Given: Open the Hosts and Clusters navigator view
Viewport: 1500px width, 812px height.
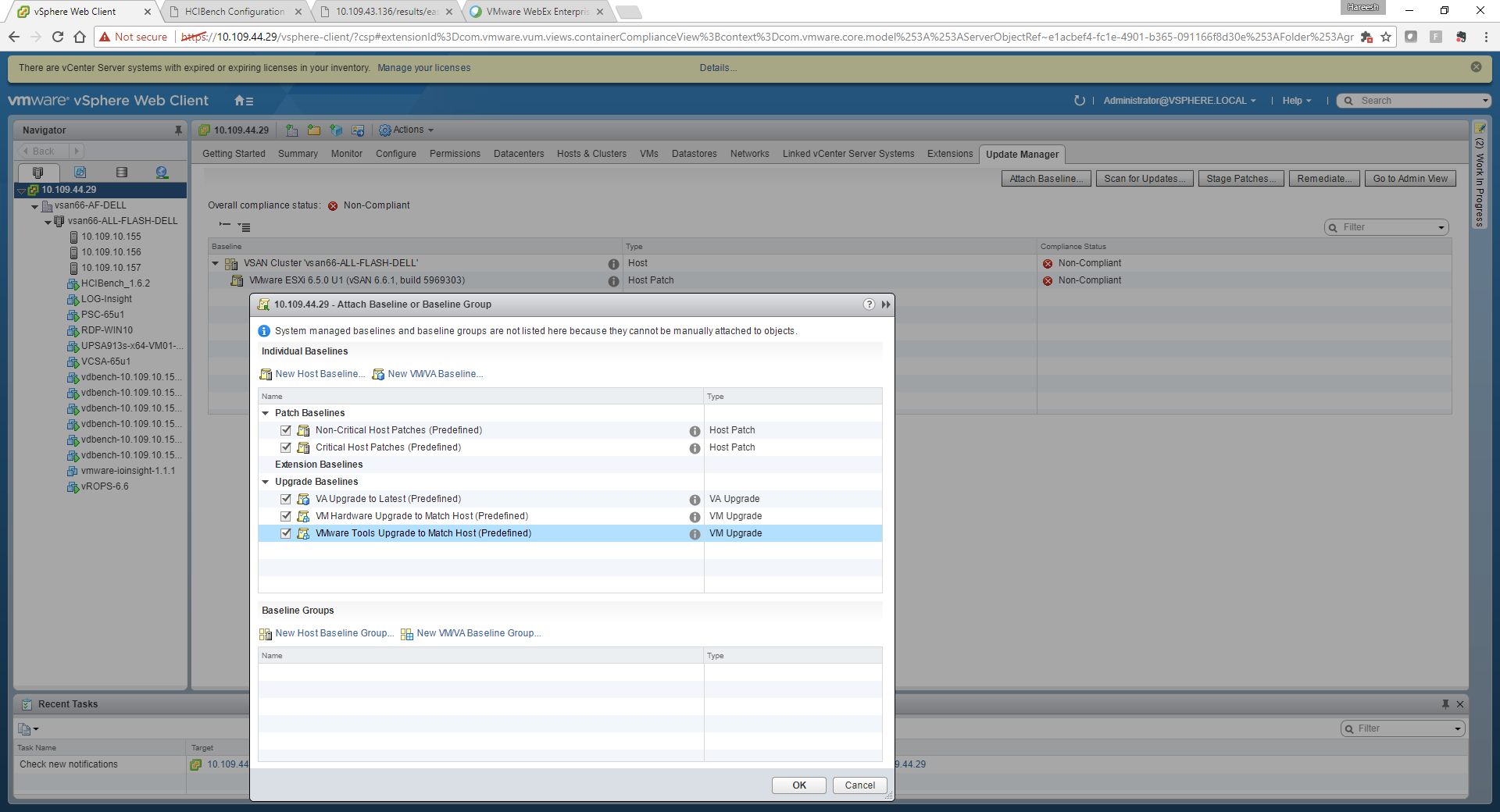Looking at the screenshot, I should tap(37, 173).
